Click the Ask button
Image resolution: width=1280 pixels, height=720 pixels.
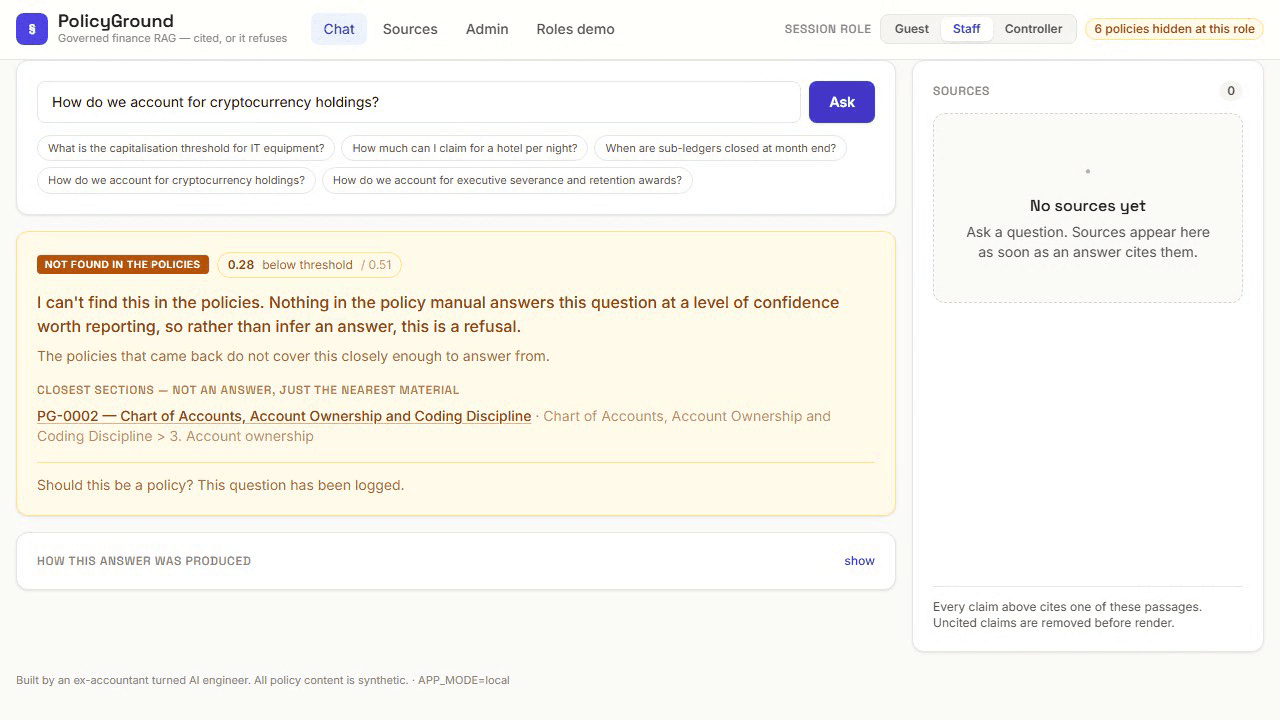pyautogui.click(x=842, y=102)
